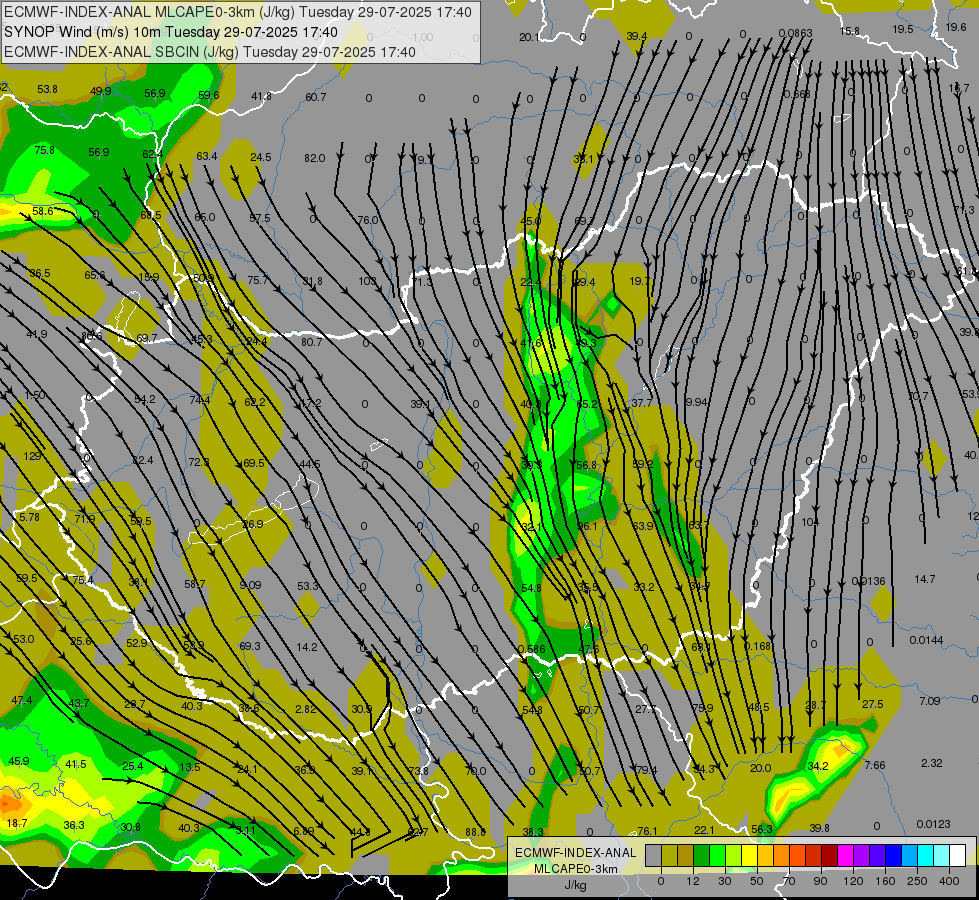Image resolution: width=979 pixels, height=900 pixels.
Task: Click the map value 19.5
Action: click(903, 29)
